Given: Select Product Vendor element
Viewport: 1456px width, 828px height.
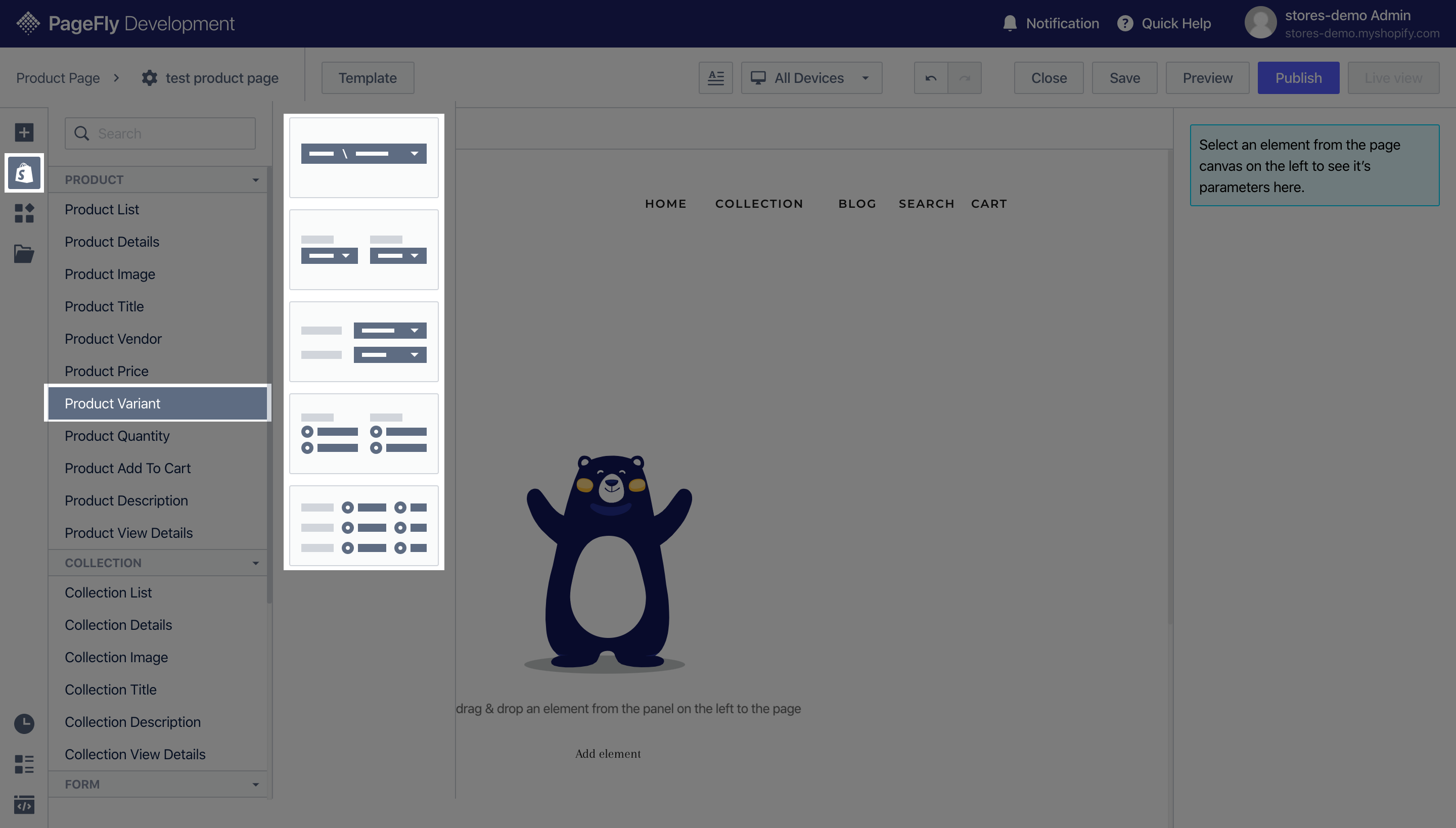Looking at the screenshot, I should tap(158, 339).
